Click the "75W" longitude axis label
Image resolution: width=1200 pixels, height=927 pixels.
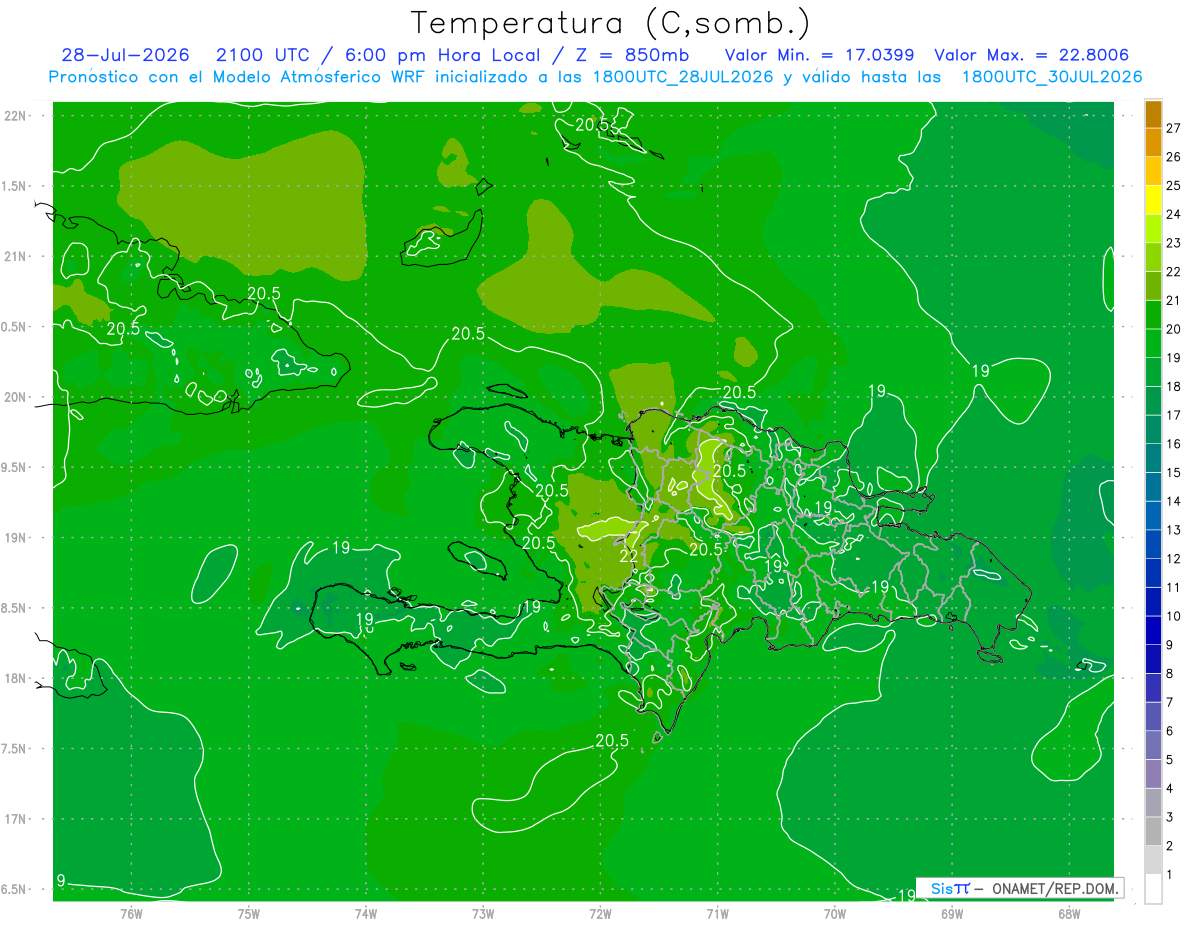click(249, 913)
